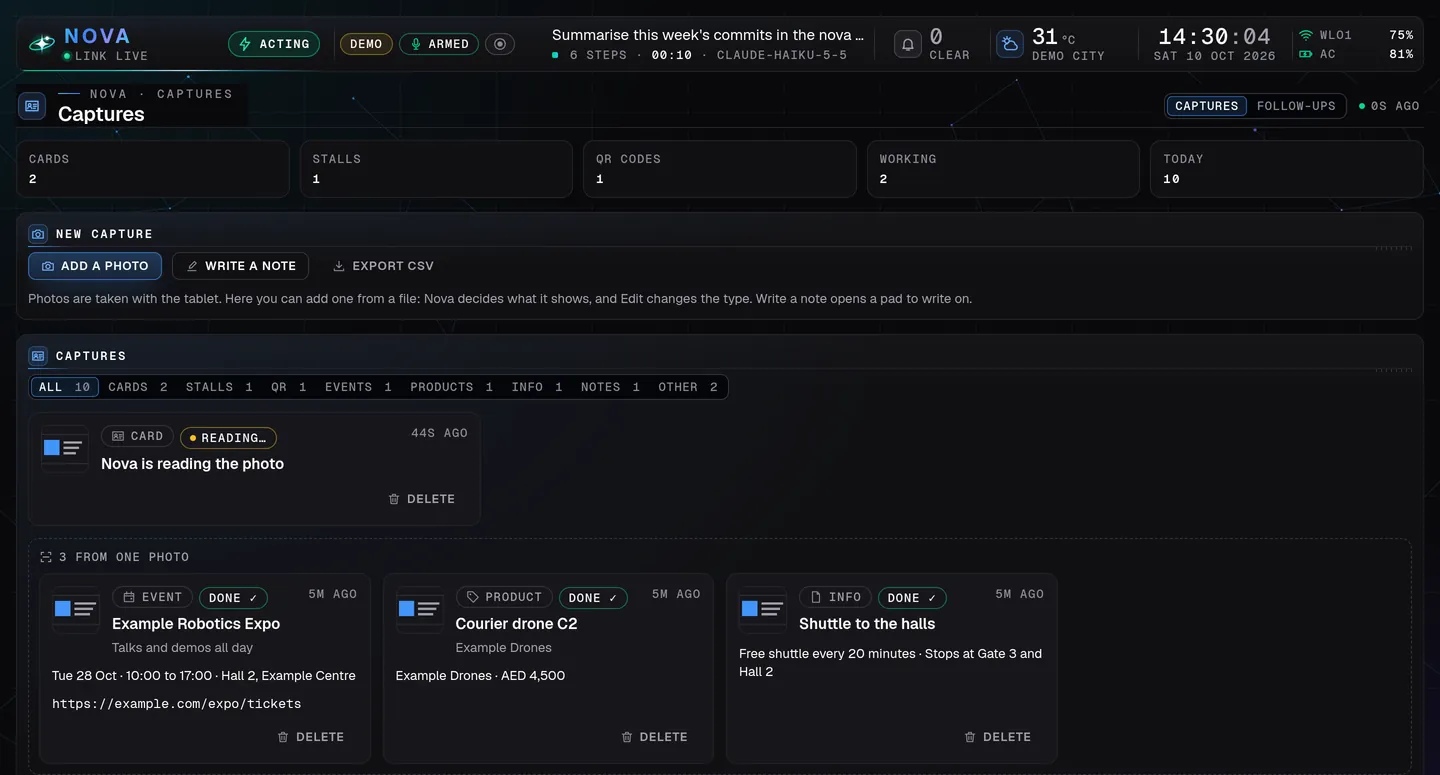1440x775 pixels.
Task: Click the Nova logo icon
Action: (x=42, y=44)
